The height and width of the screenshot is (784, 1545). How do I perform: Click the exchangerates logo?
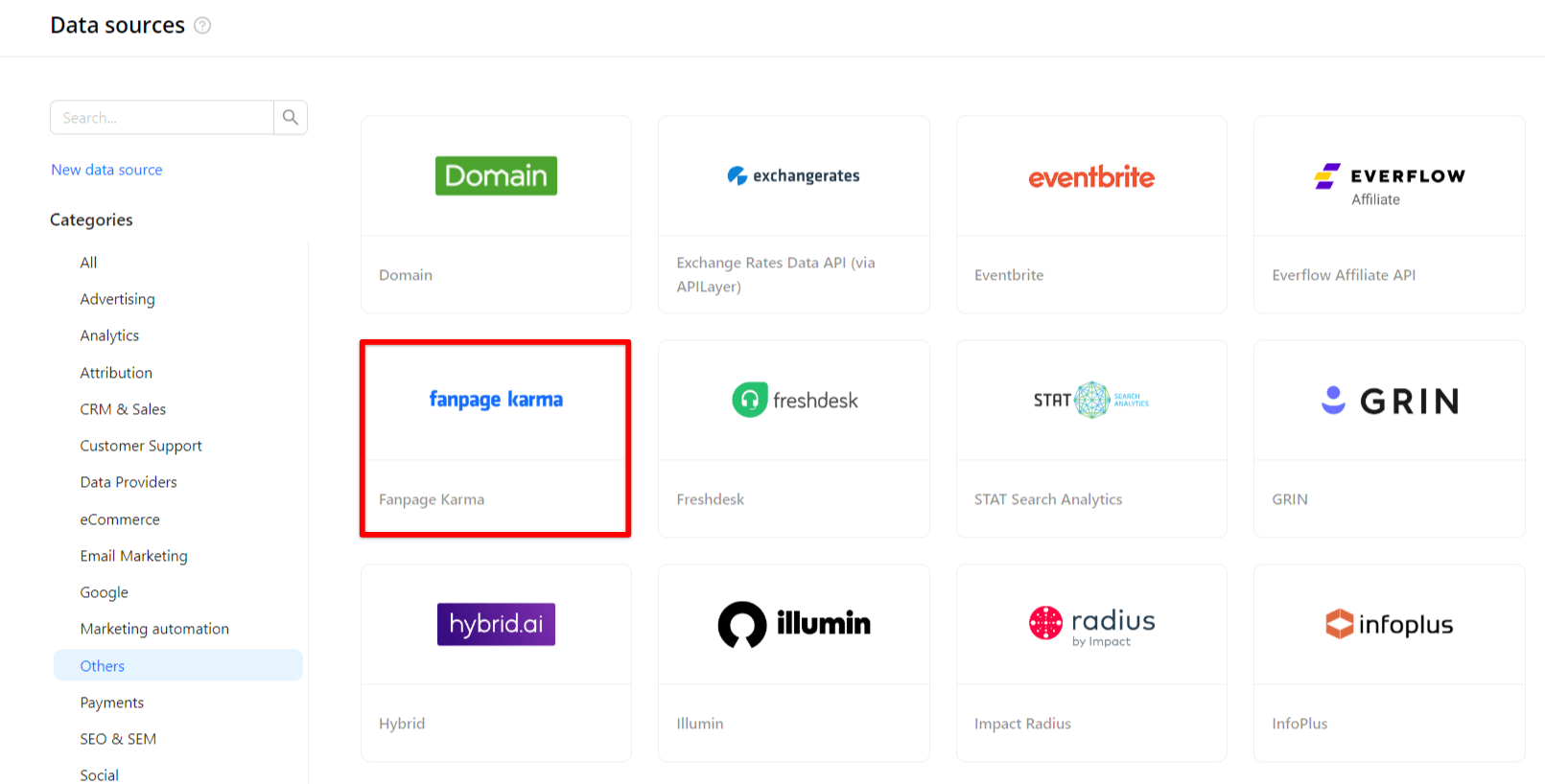pos(793,176)
